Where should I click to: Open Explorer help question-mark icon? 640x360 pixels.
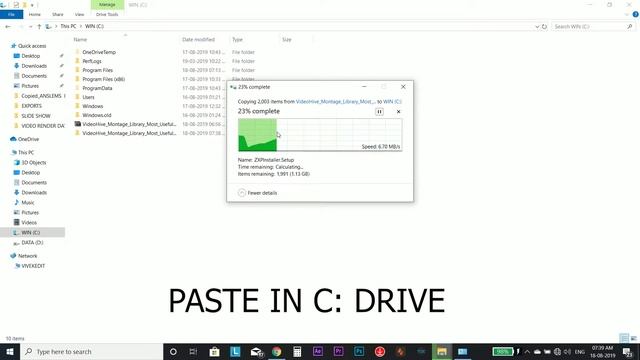636,14
